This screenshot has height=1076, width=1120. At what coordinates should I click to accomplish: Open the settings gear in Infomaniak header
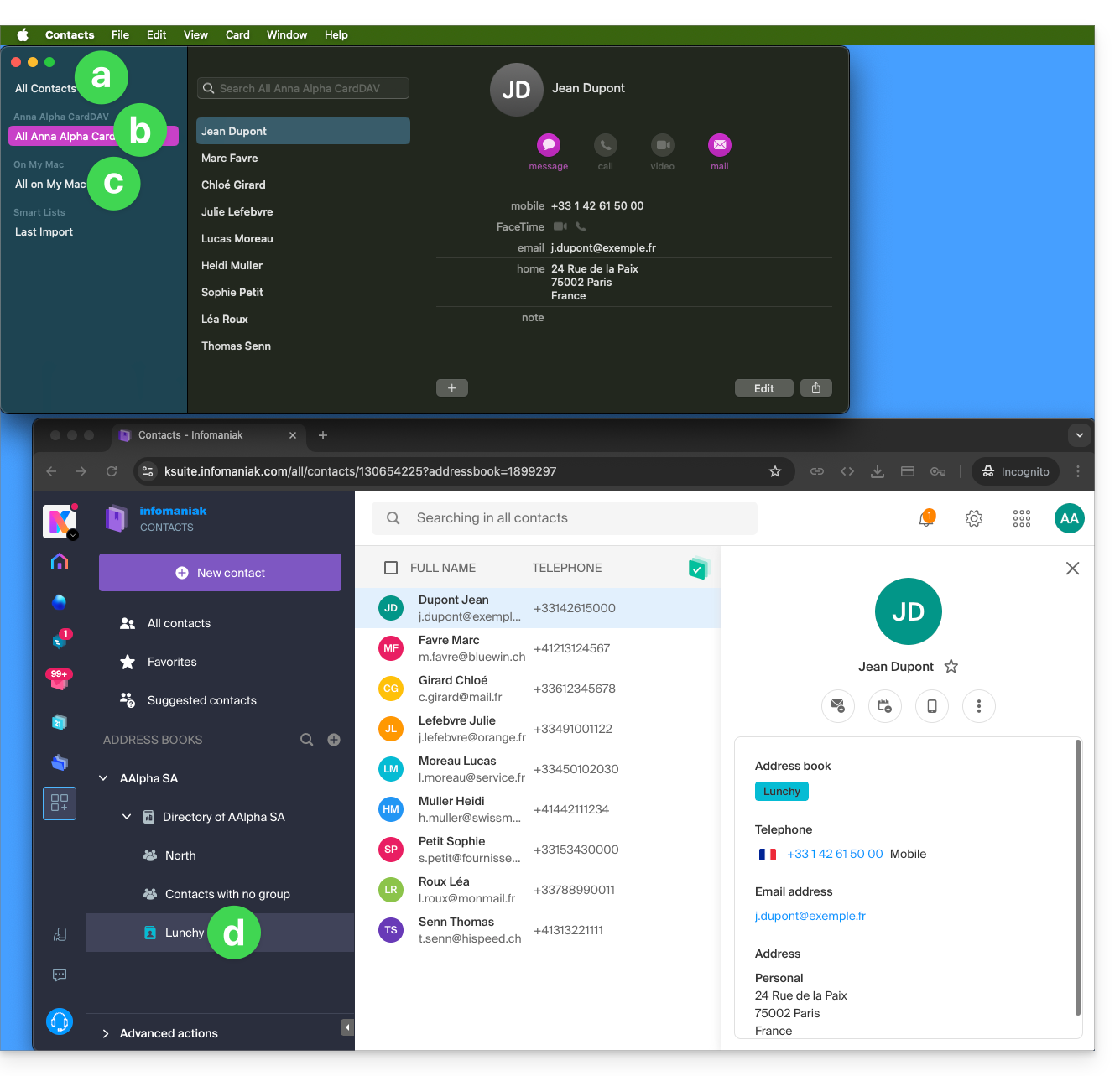click(x=974, y=518)
